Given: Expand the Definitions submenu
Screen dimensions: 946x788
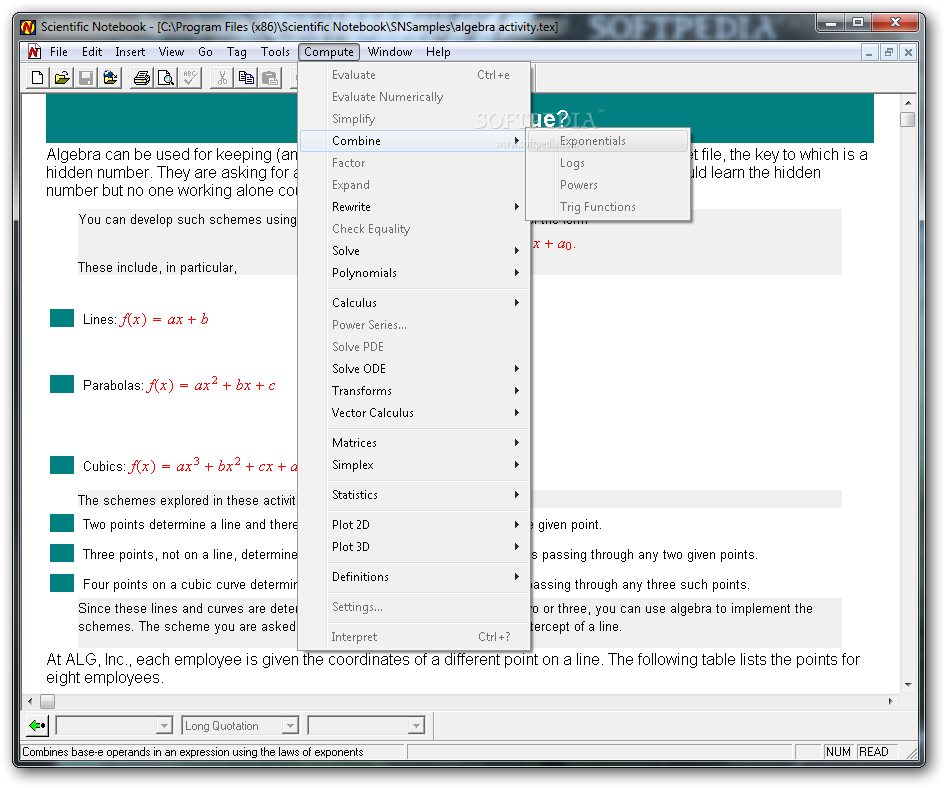Looking at the screenshot, I should point(415,577).
